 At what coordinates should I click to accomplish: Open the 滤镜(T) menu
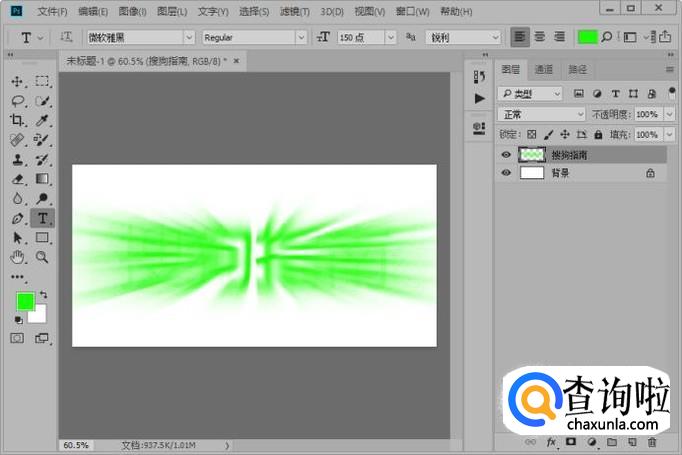(294, 12)
